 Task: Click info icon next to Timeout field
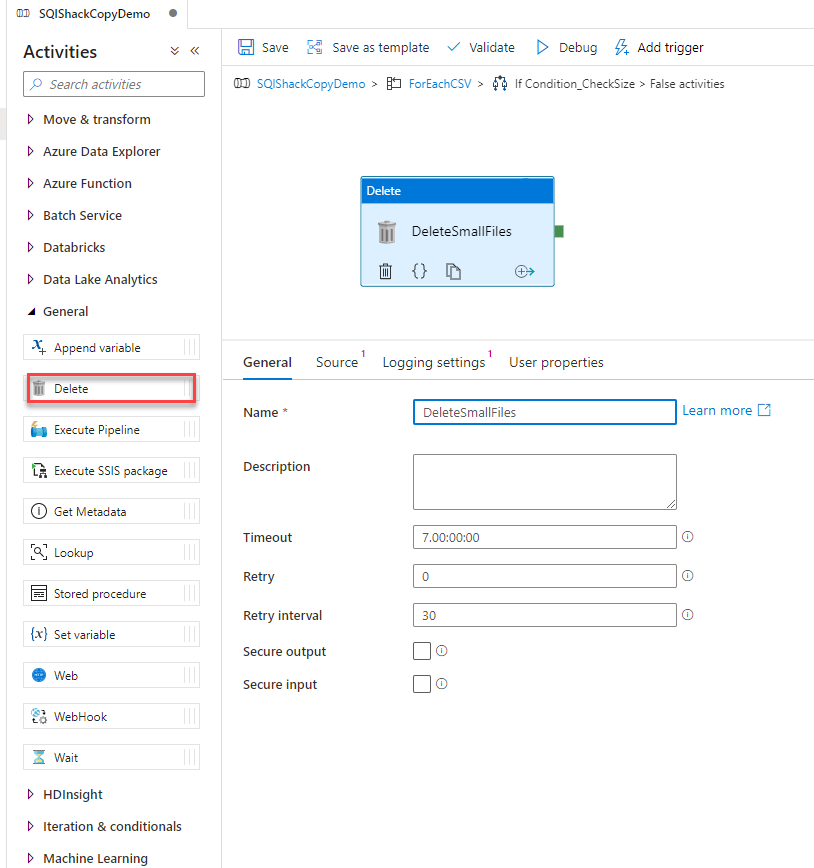(687, 537)
